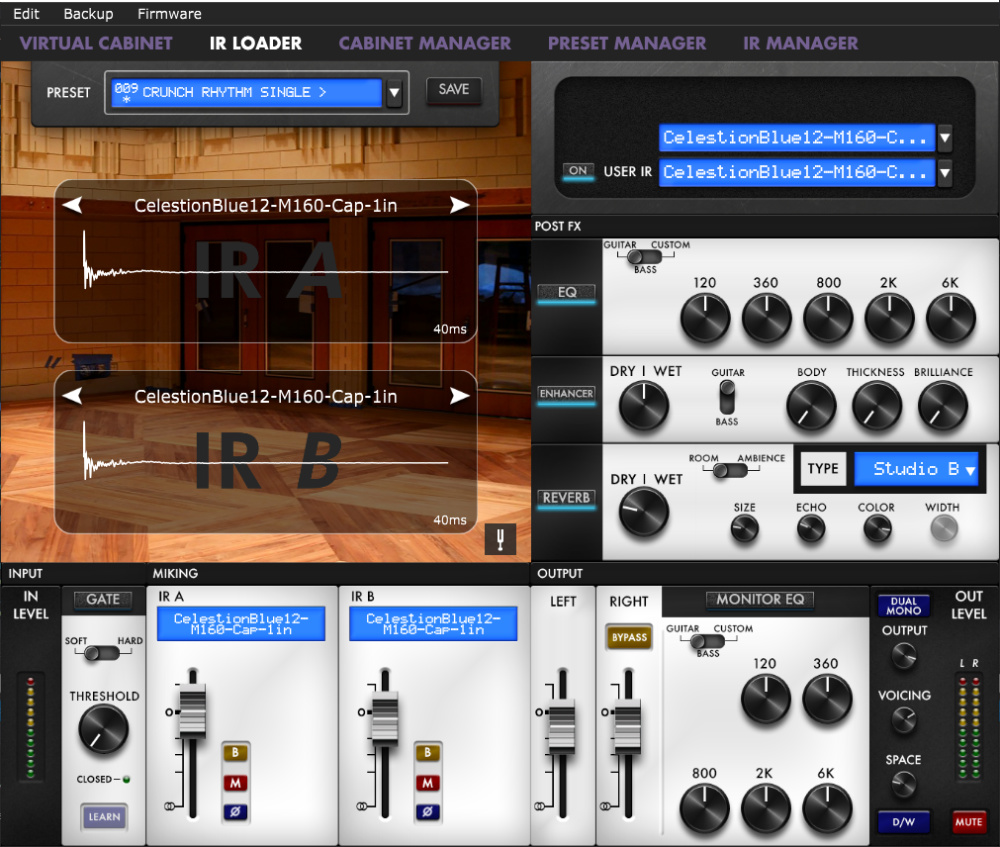This screenshot has width=1000, height=847.
Task: Open the Firmware menu
Action: (169, 14)
